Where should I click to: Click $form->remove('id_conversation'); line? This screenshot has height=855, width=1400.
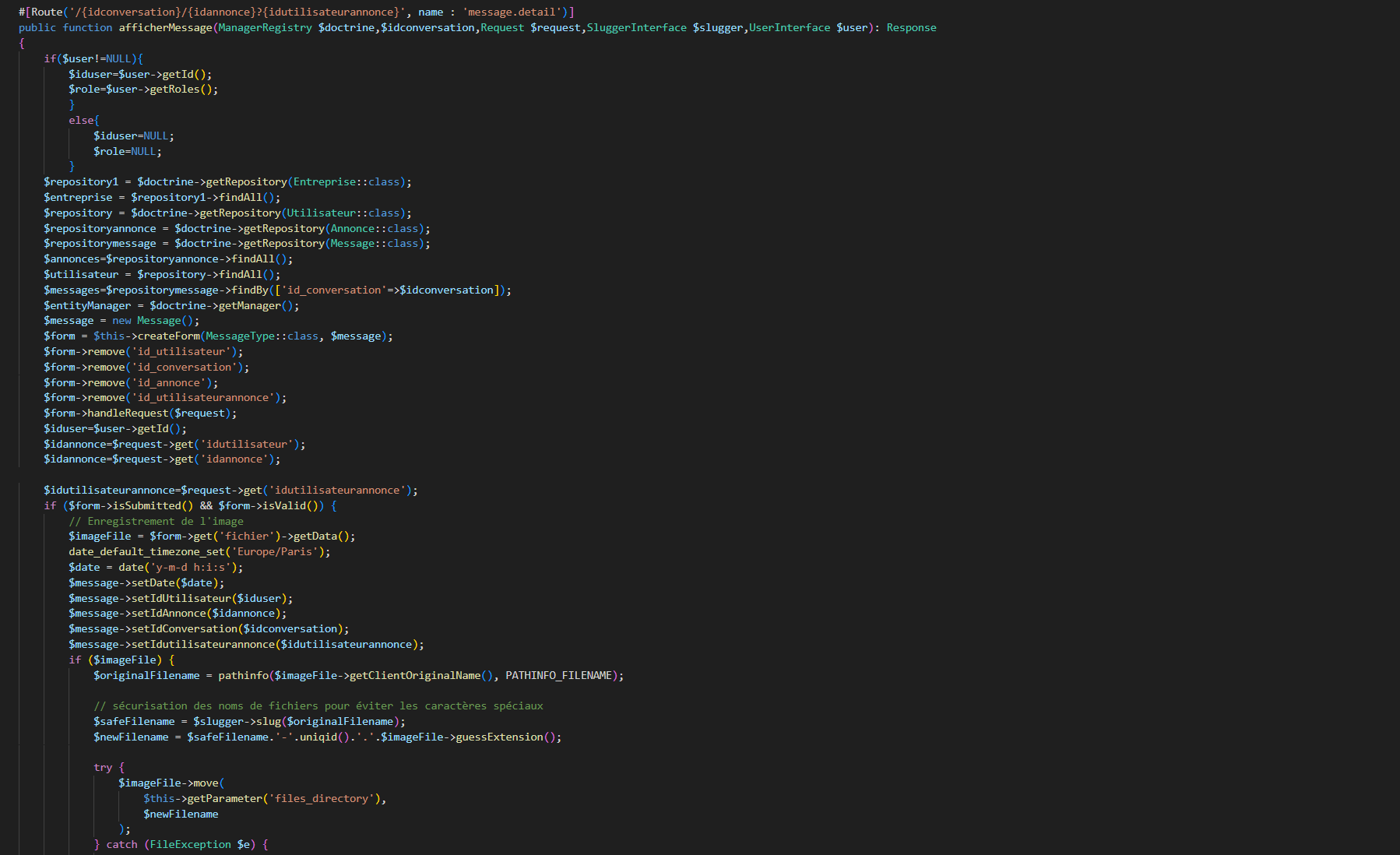tap(146, 367)
